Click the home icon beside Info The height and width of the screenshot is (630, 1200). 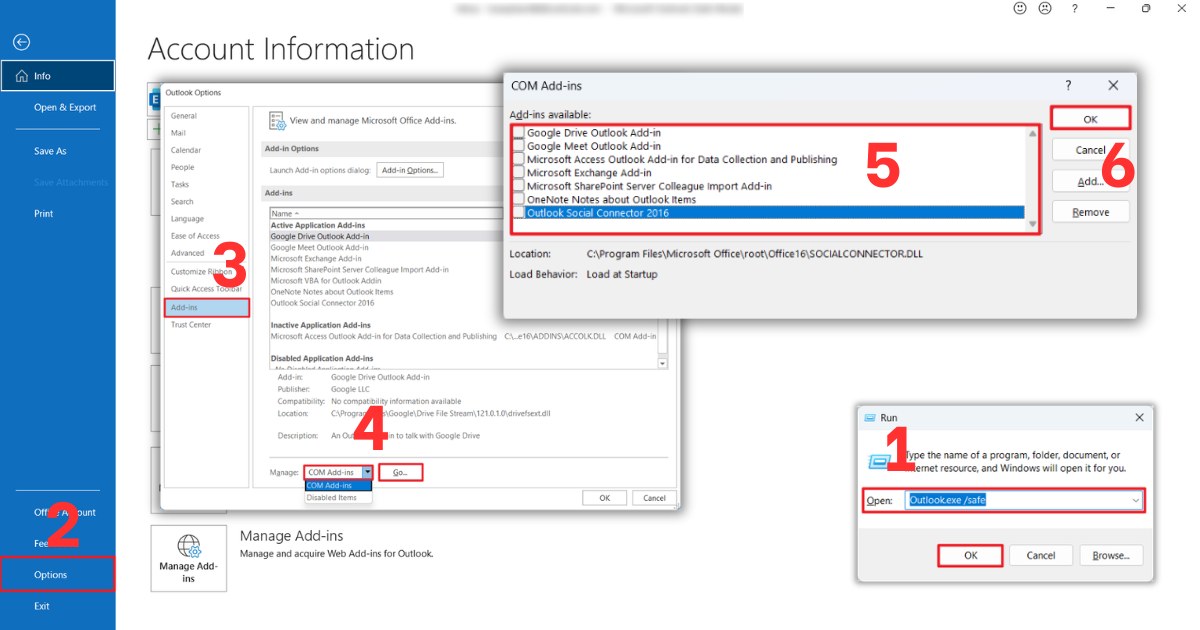[22, 76]
